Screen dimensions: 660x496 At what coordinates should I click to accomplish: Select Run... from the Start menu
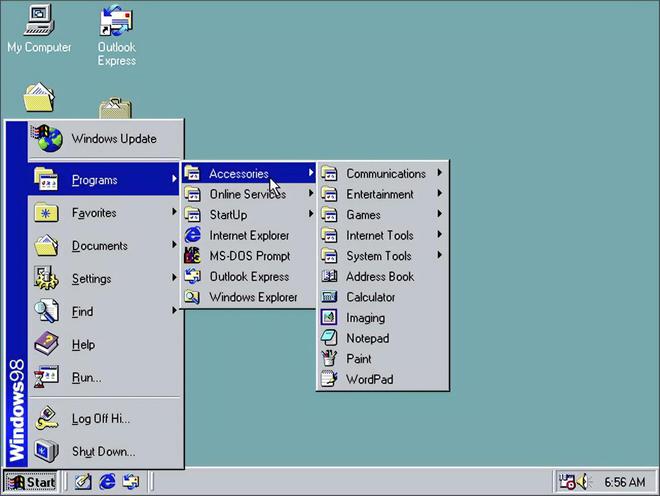click(104, 377)
